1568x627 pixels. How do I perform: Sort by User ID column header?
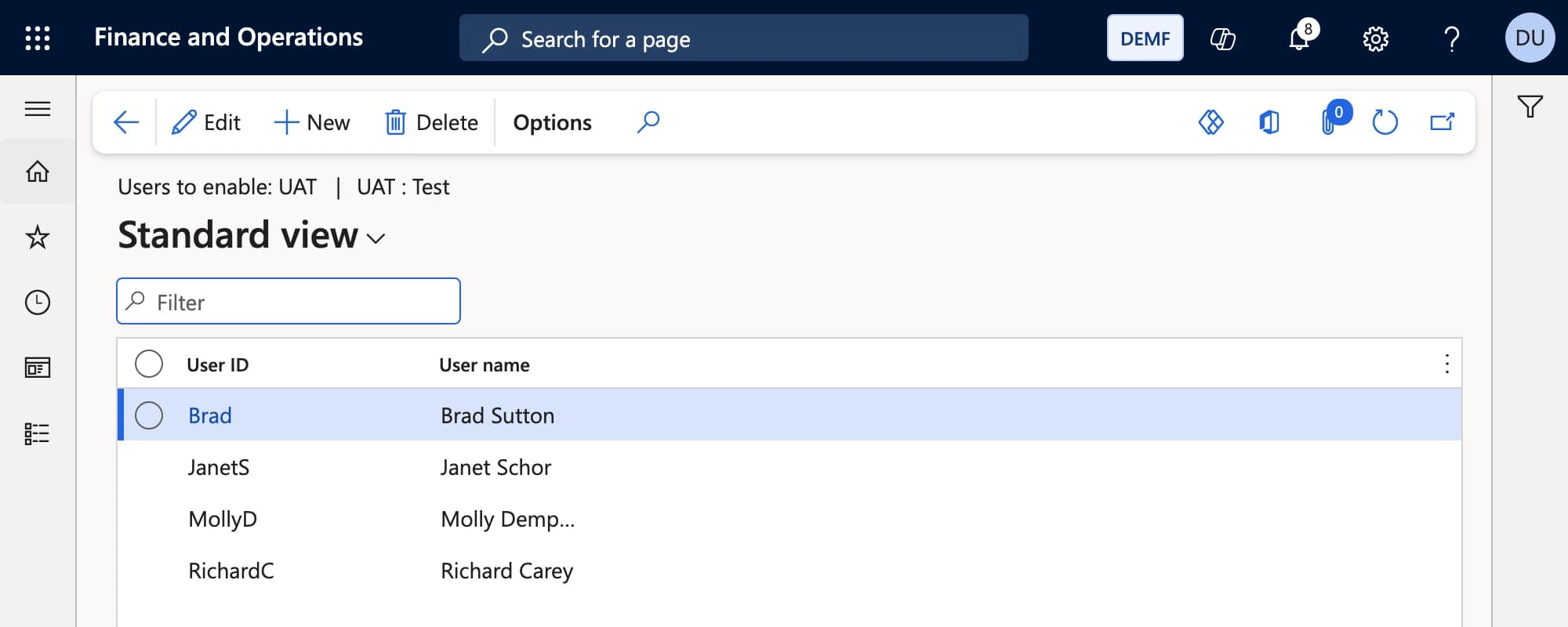tap(217, 364)
